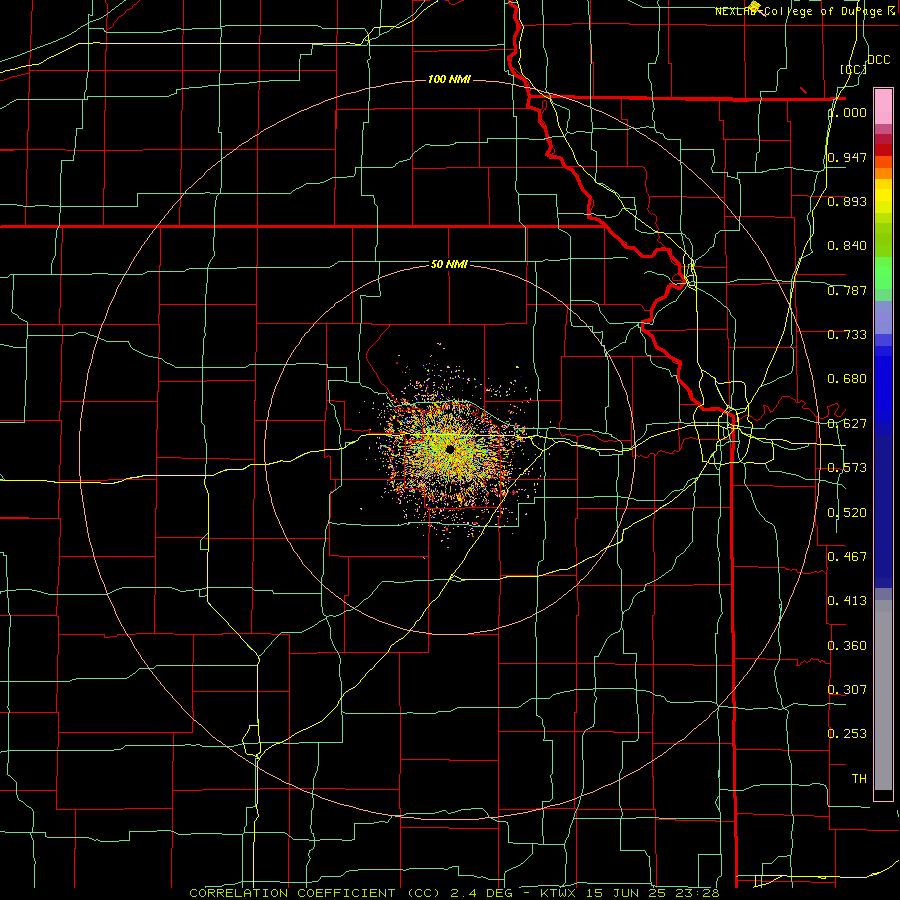Click the 0.947 scale value
900x900 pixels.
pyautogui.click(x=847, y=157)
